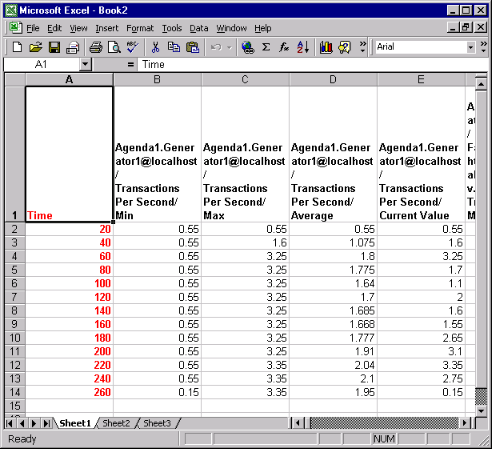Screen dimensions: 492x449
Task: Open the Data menu
Action: 199,28
